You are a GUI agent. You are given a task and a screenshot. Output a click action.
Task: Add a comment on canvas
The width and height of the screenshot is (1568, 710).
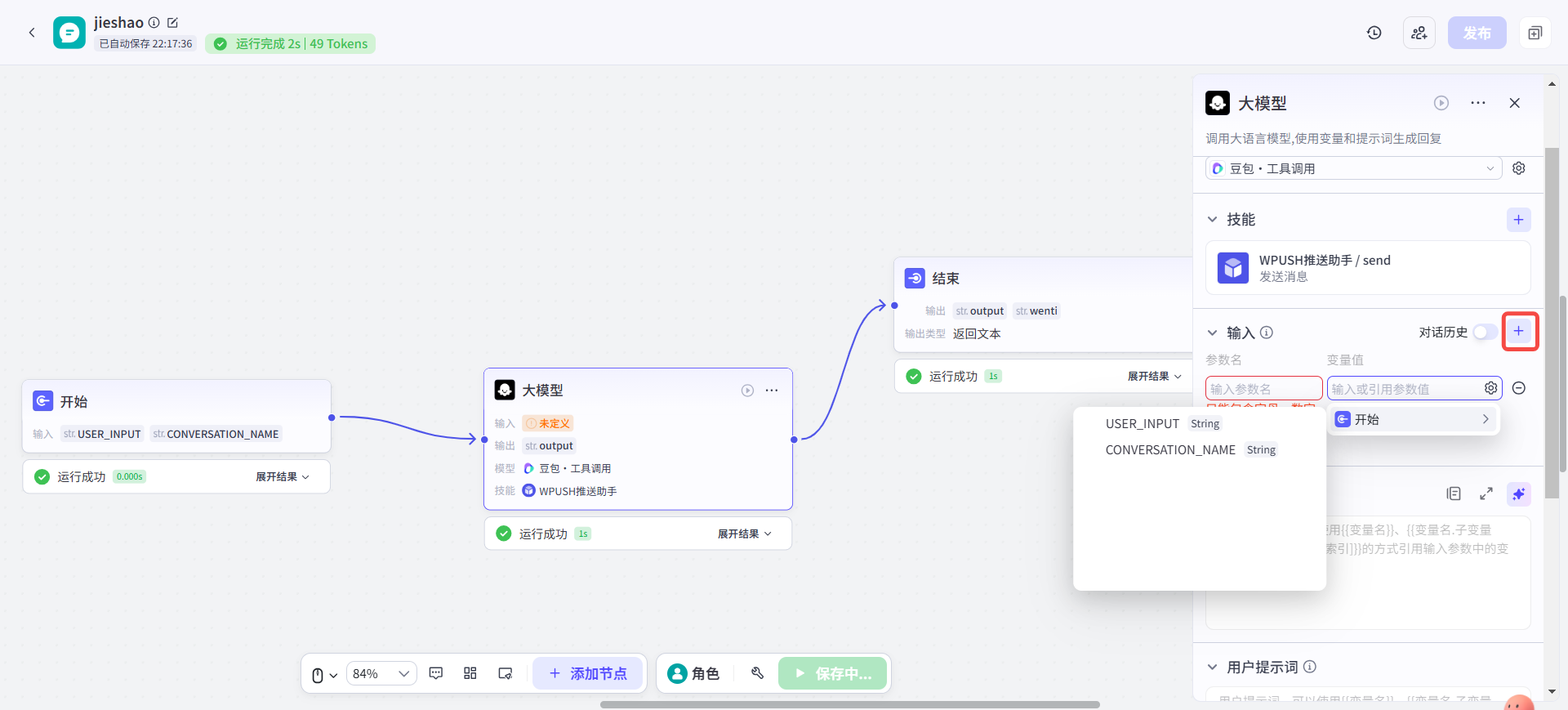pyautogui.click(x=436, y=673)
